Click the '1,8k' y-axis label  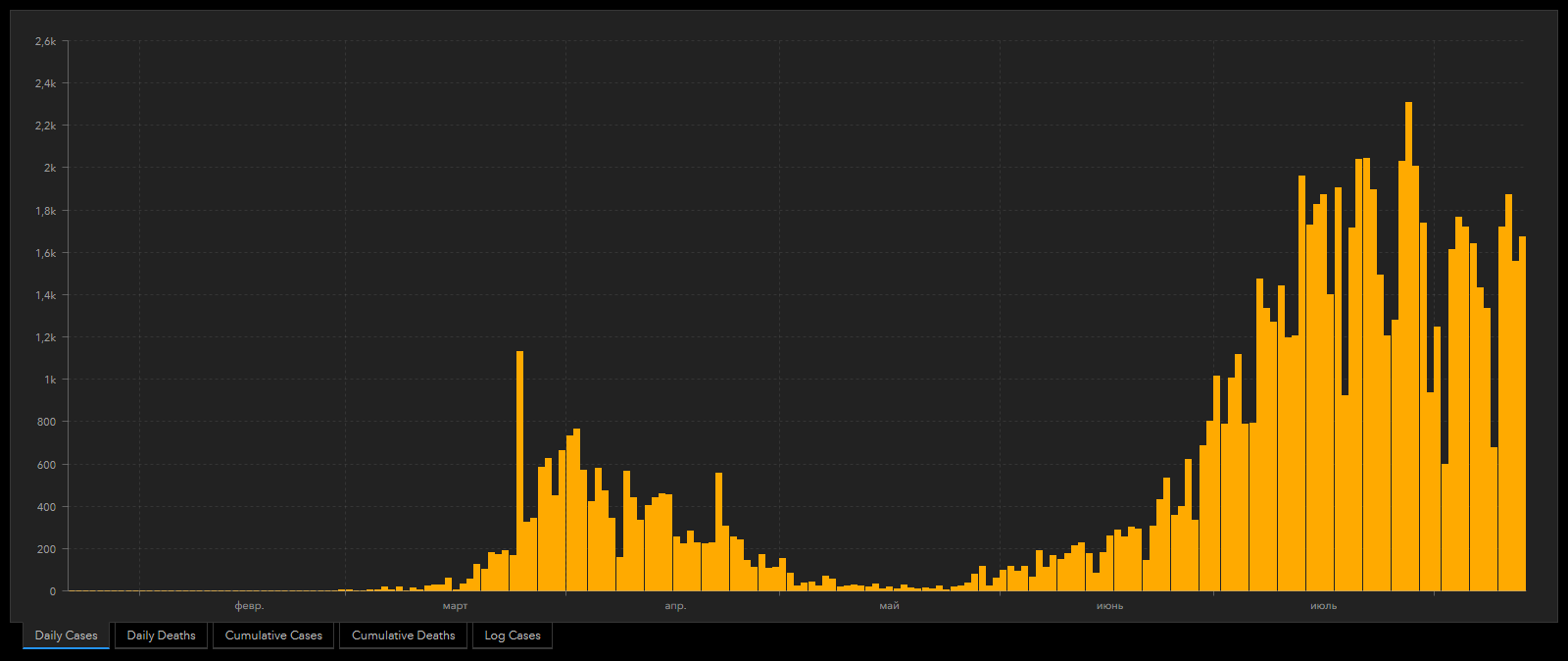(x=45, y=211)
